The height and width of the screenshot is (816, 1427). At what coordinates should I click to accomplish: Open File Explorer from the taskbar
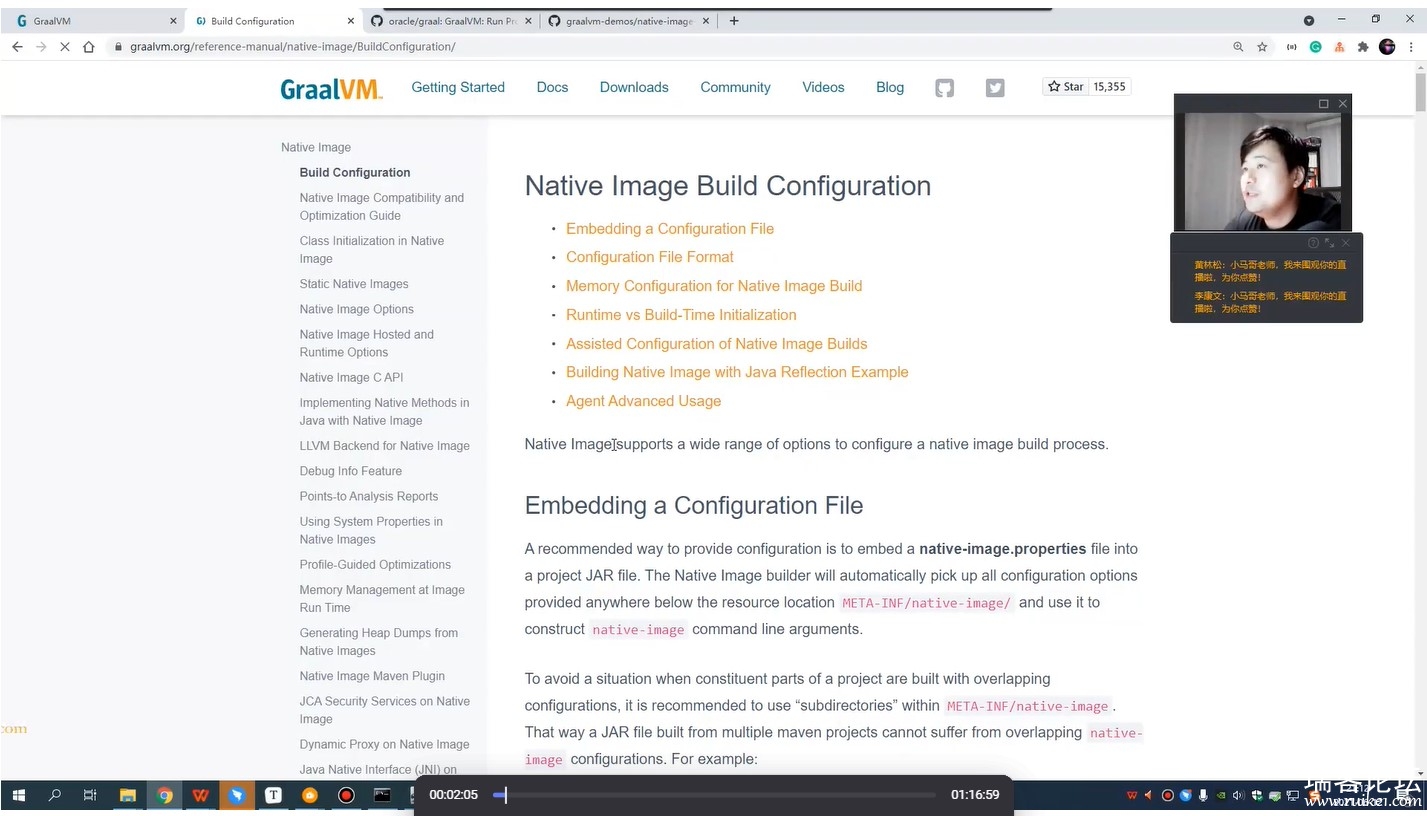pos(128,796)
